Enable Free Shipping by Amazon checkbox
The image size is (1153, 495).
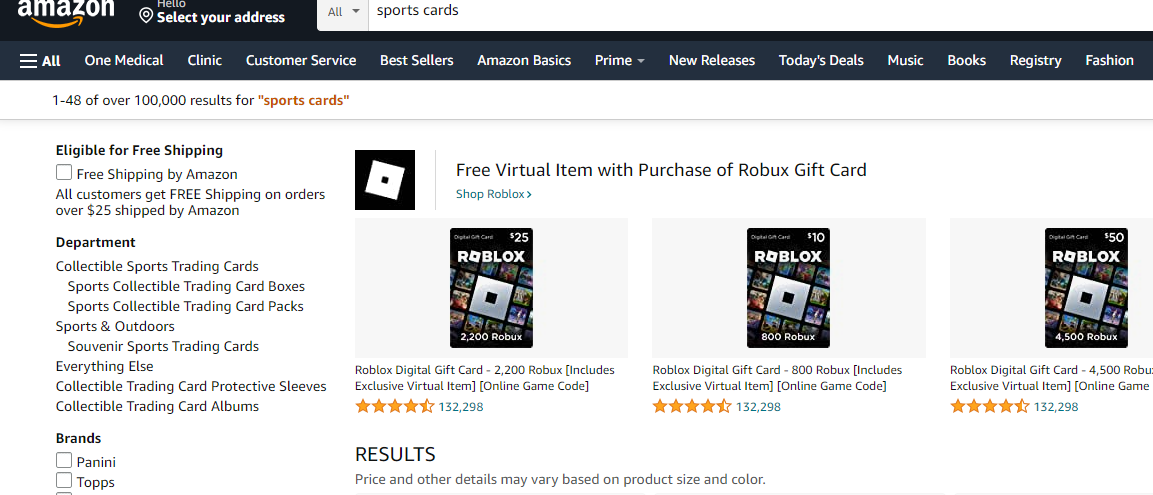coord(64,173)
